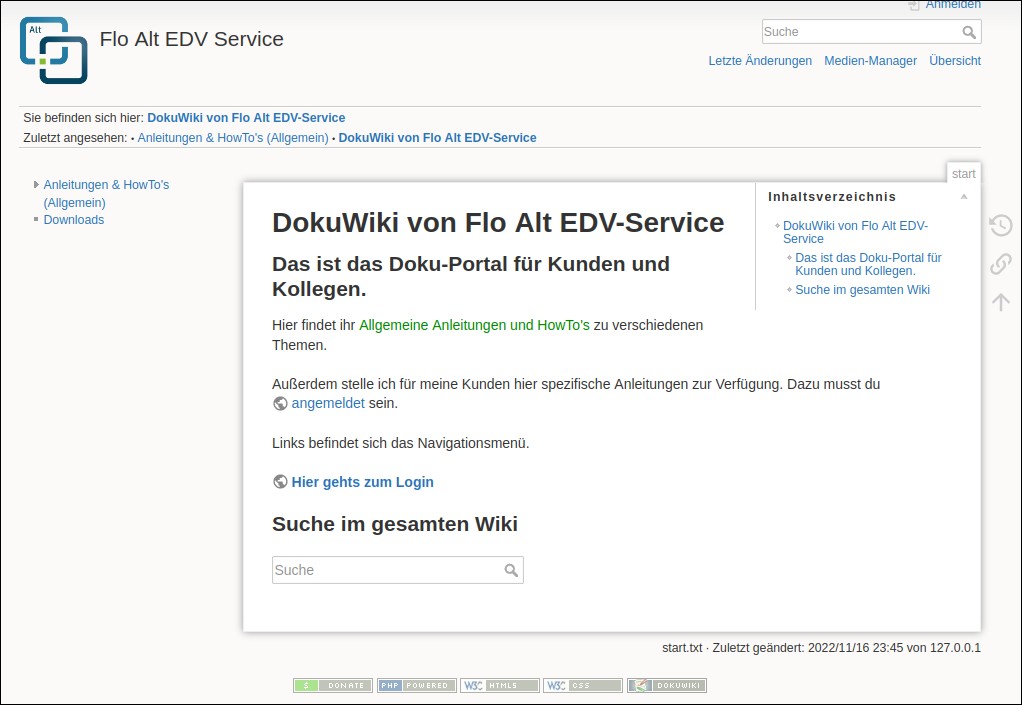
Task: Click the magnifier icon in header search
Action: pos(969,32)
